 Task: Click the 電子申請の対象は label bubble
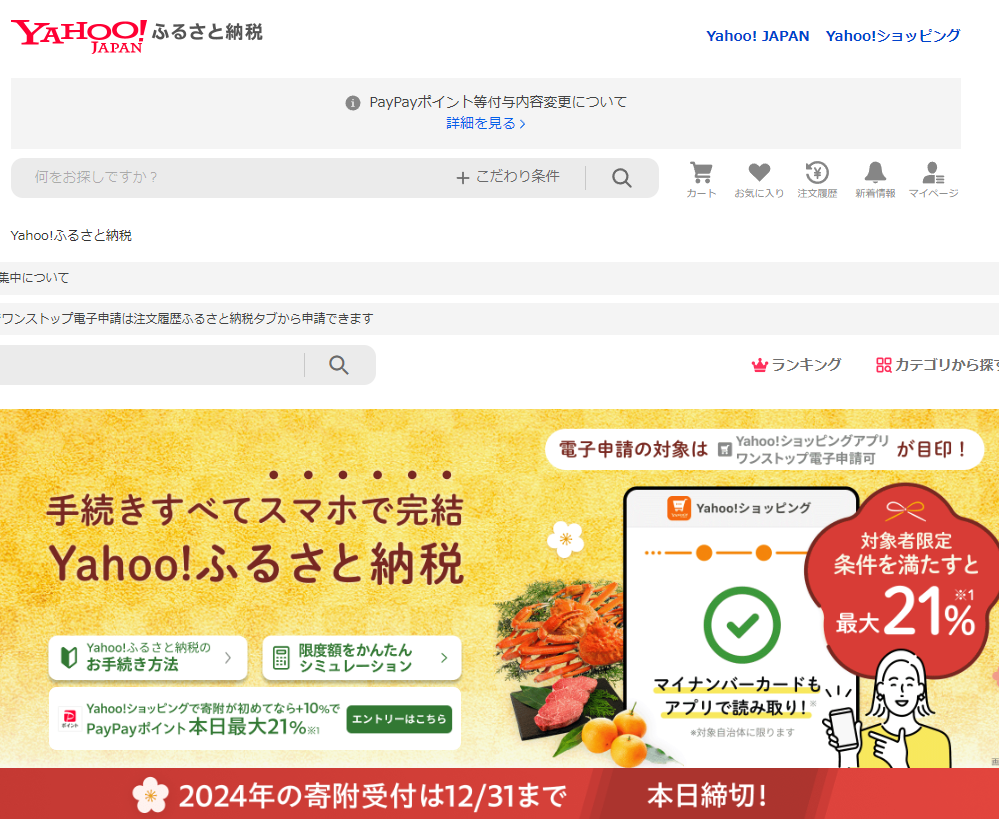(765, 449)
